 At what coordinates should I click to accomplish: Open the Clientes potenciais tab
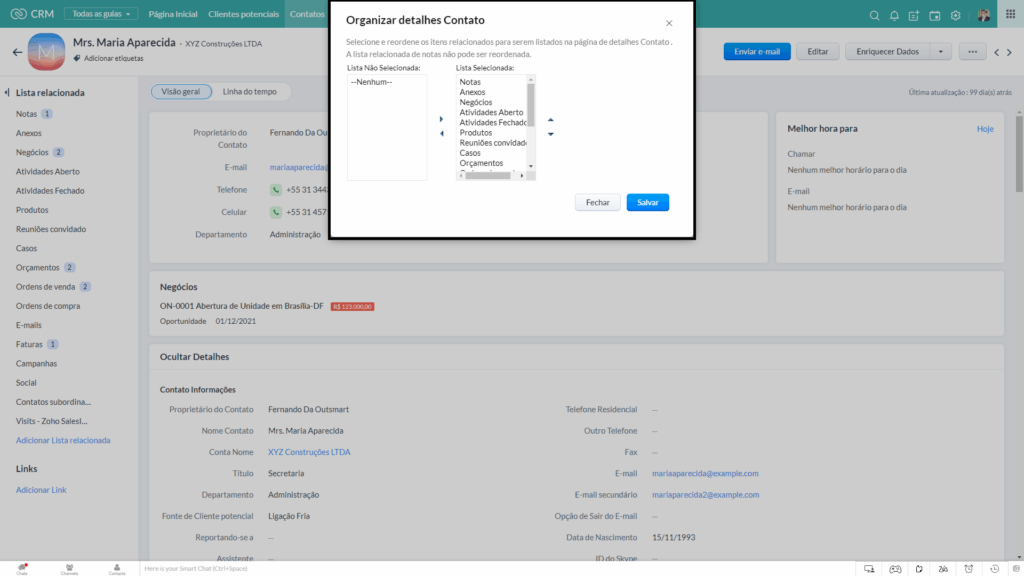(244, 14)
